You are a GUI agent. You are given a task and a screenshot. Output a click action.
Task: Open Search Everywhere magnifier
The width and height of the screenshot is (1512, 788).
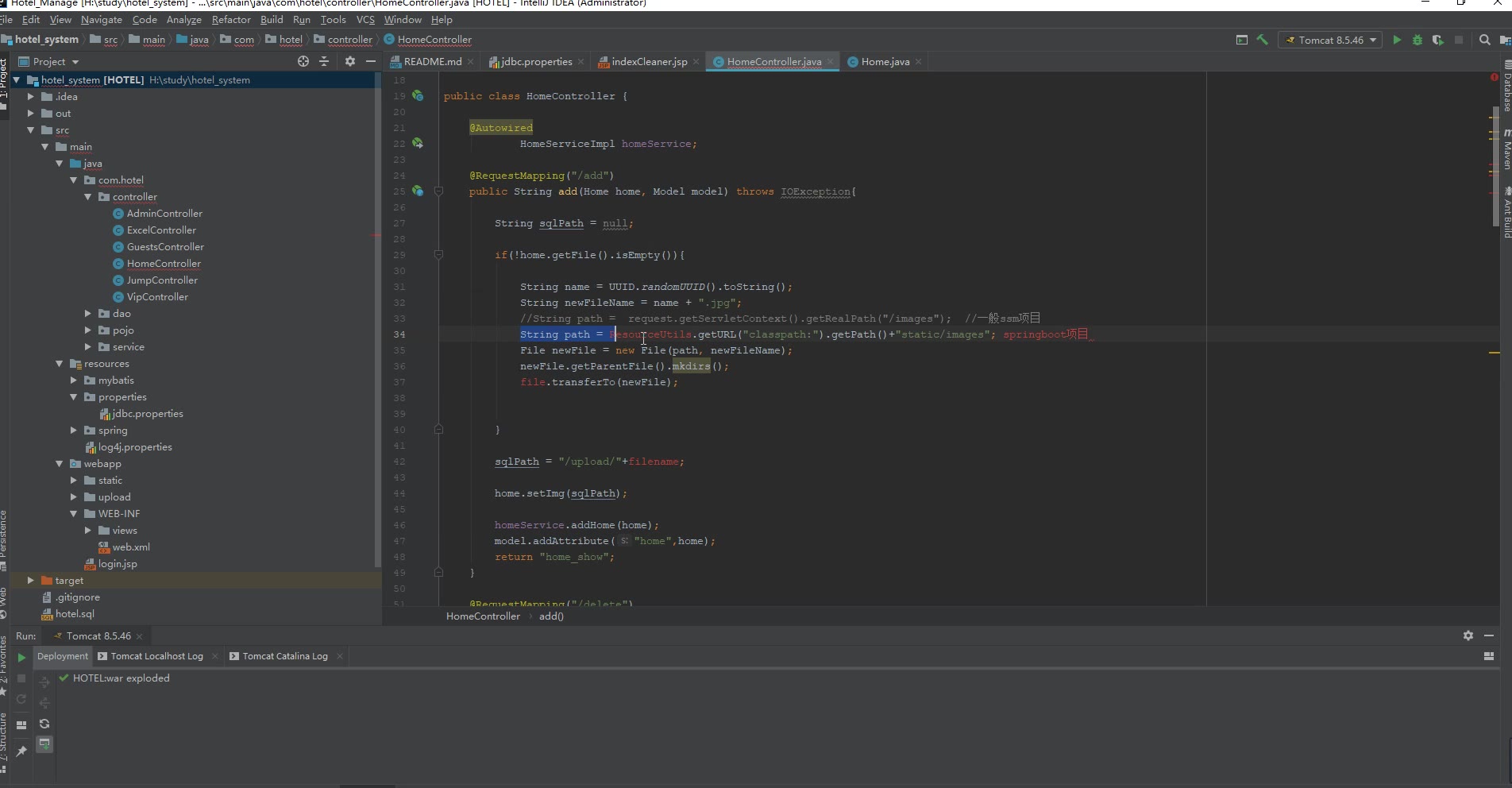pos(1485,40)
